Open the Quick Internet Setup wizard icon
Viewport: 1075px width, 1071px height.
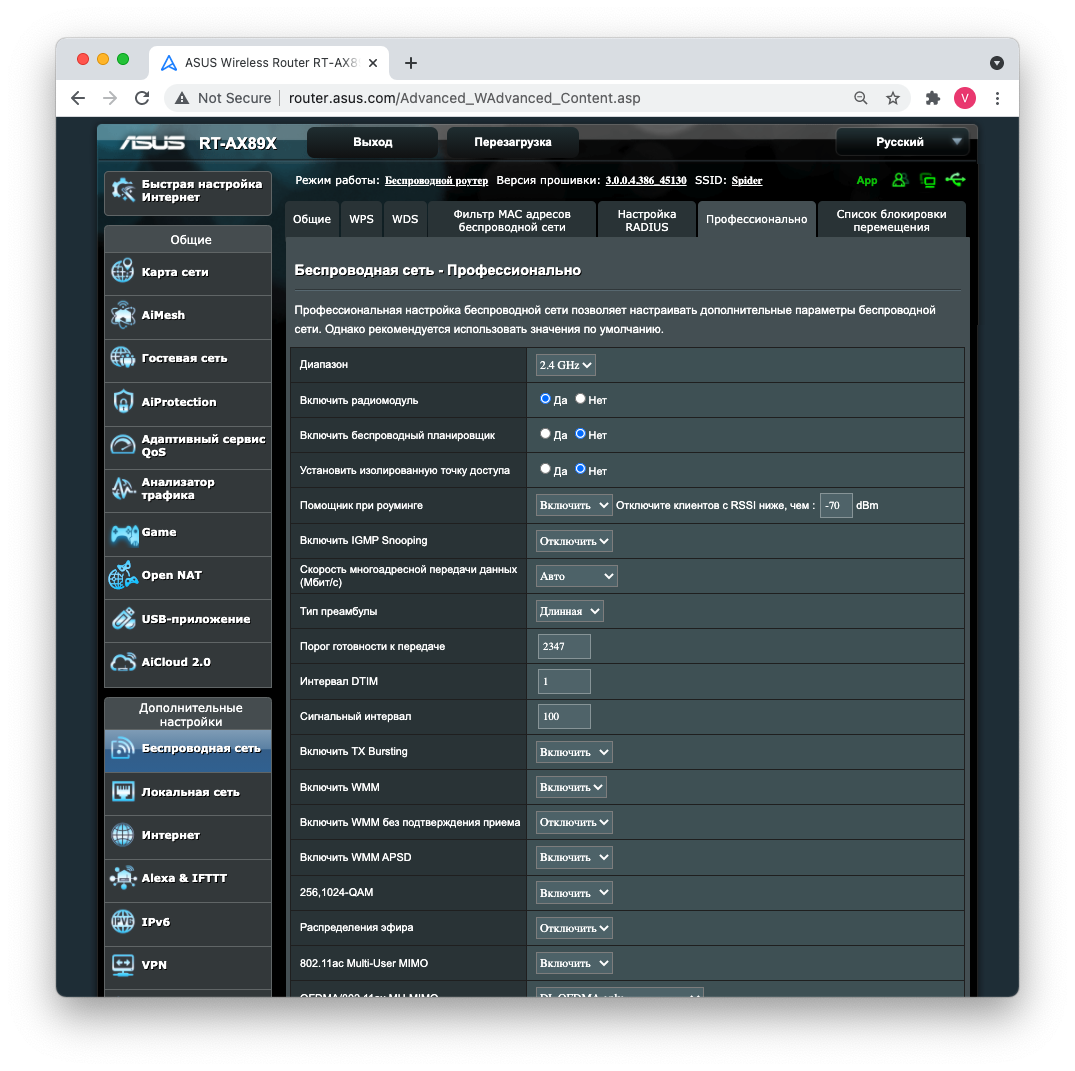(123, 190)
